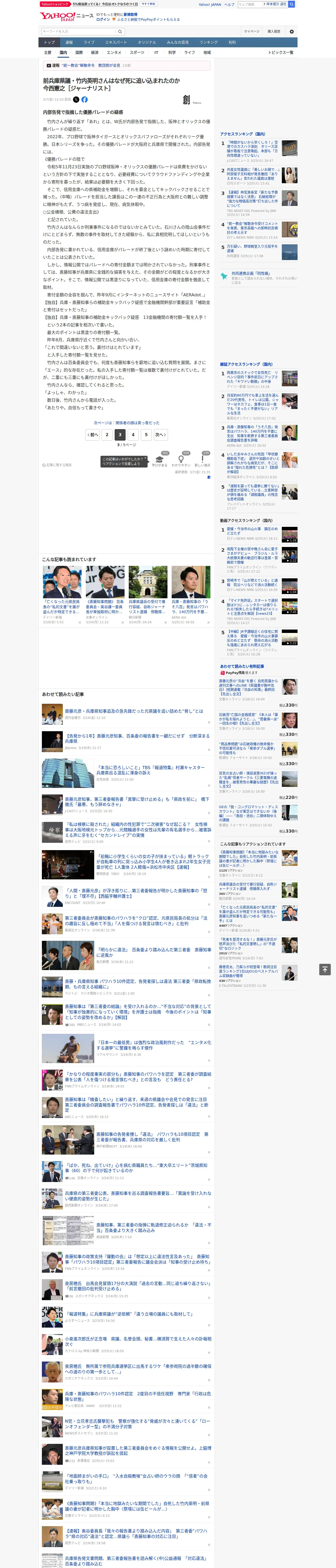Select スポーツ category in sub-navigation

(x=137, y=52)
